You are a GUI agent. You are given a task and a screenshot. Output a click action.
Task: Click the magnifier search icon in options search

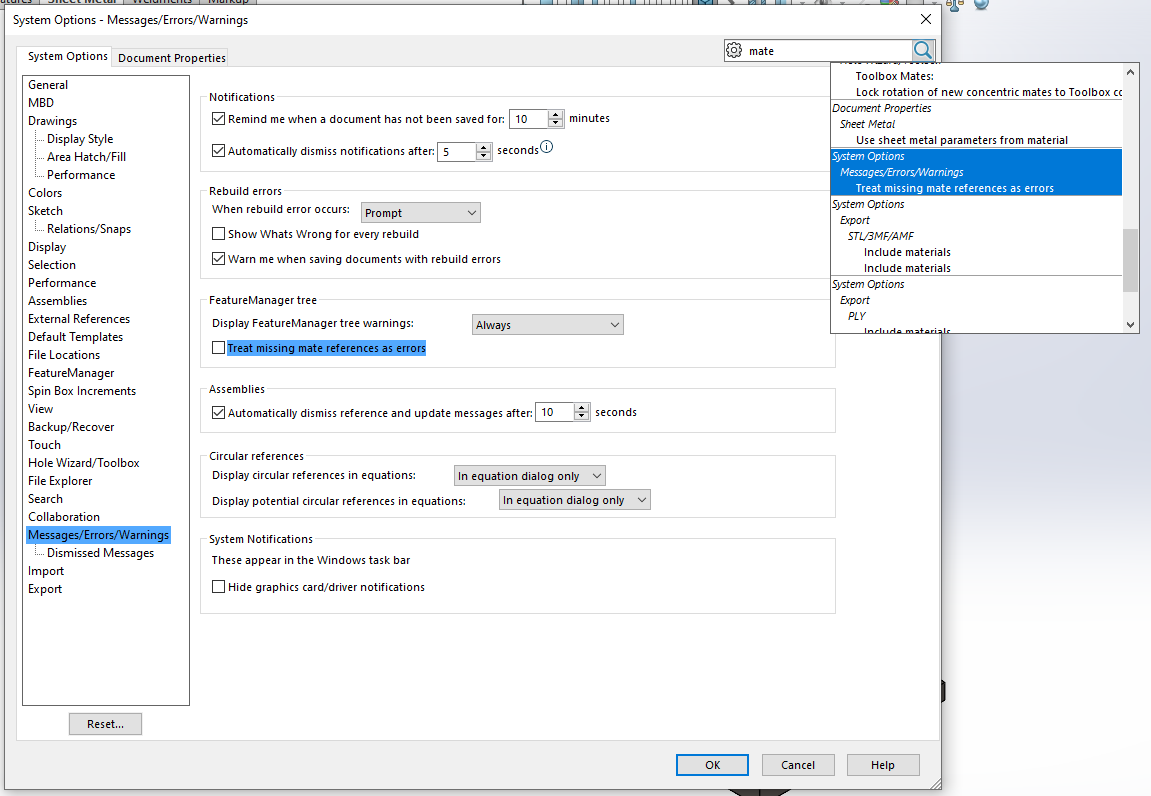[x=923, y=50]
